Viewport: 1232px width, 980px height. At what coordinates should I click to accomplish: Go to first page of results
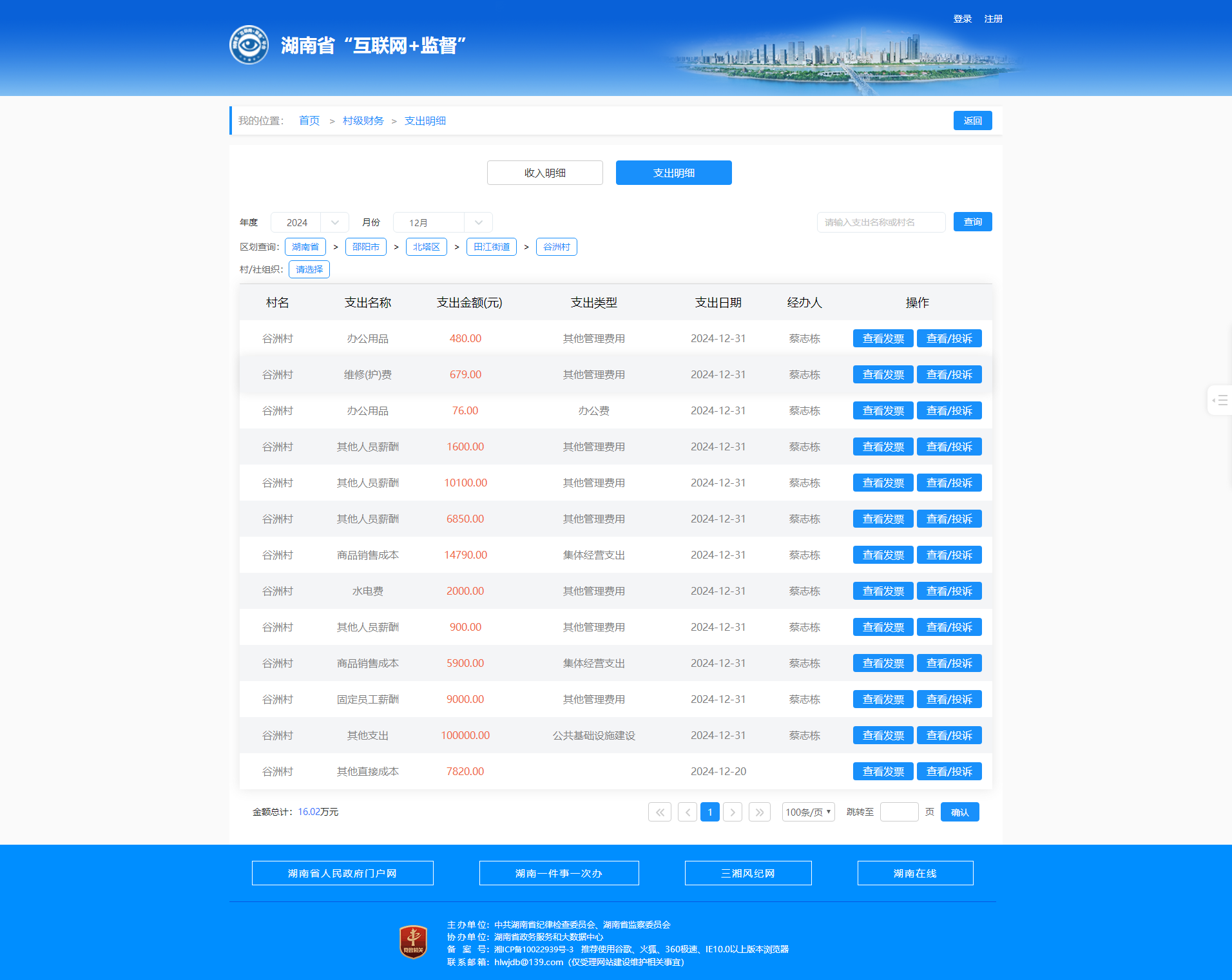pyautogui.click(x=660, y=812)
